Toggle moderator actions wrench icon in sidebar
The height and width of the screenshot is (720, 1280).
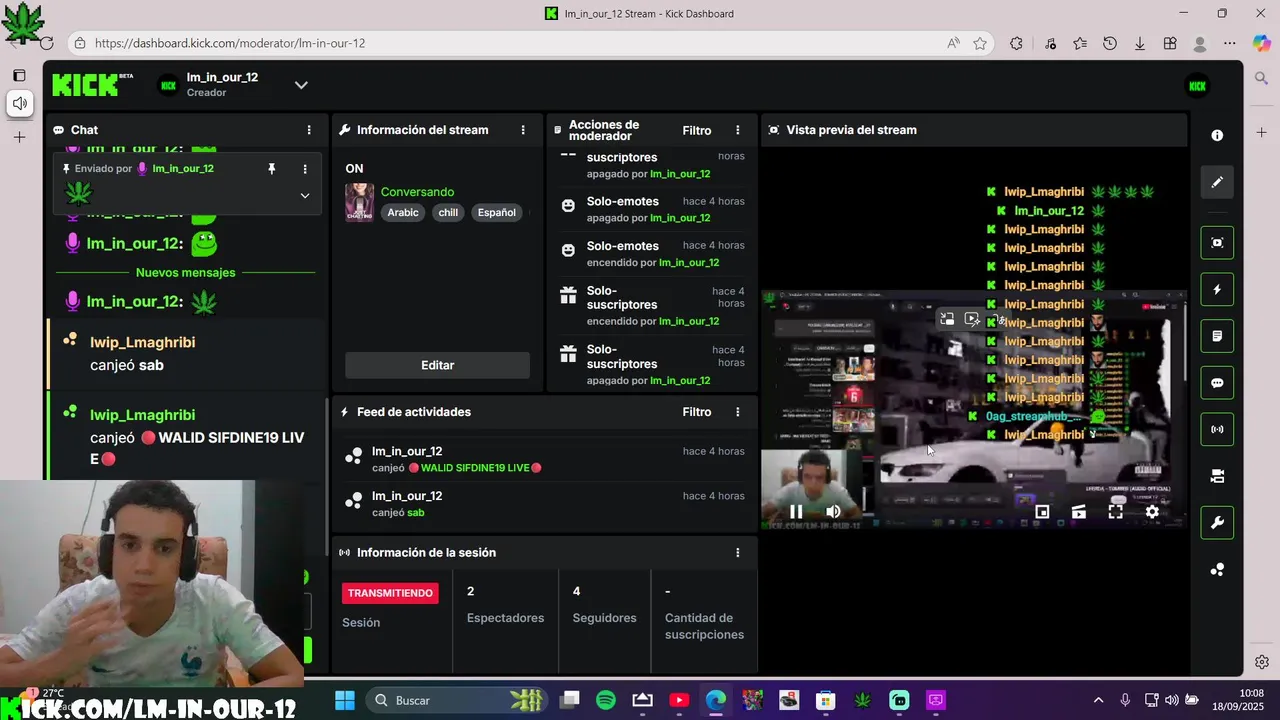pyautogui.click(x=1217, y=522)
